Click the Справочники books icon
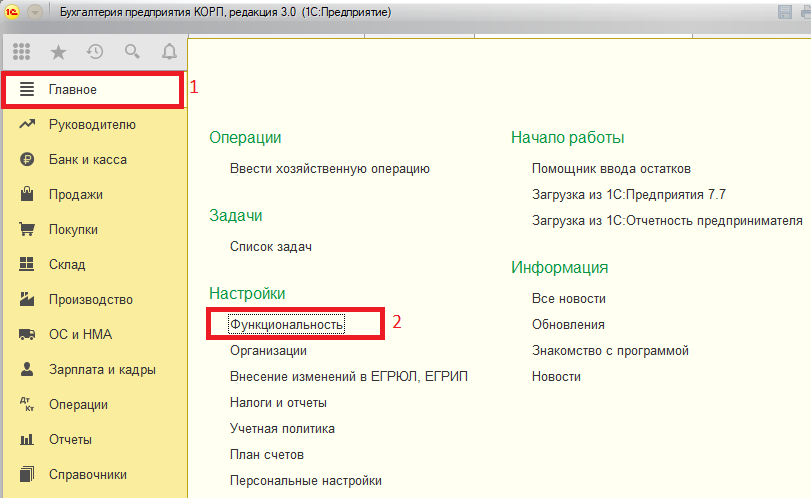The width and height of the screenshot is (811, 498). pyautogui.click(x=27, y=474)
